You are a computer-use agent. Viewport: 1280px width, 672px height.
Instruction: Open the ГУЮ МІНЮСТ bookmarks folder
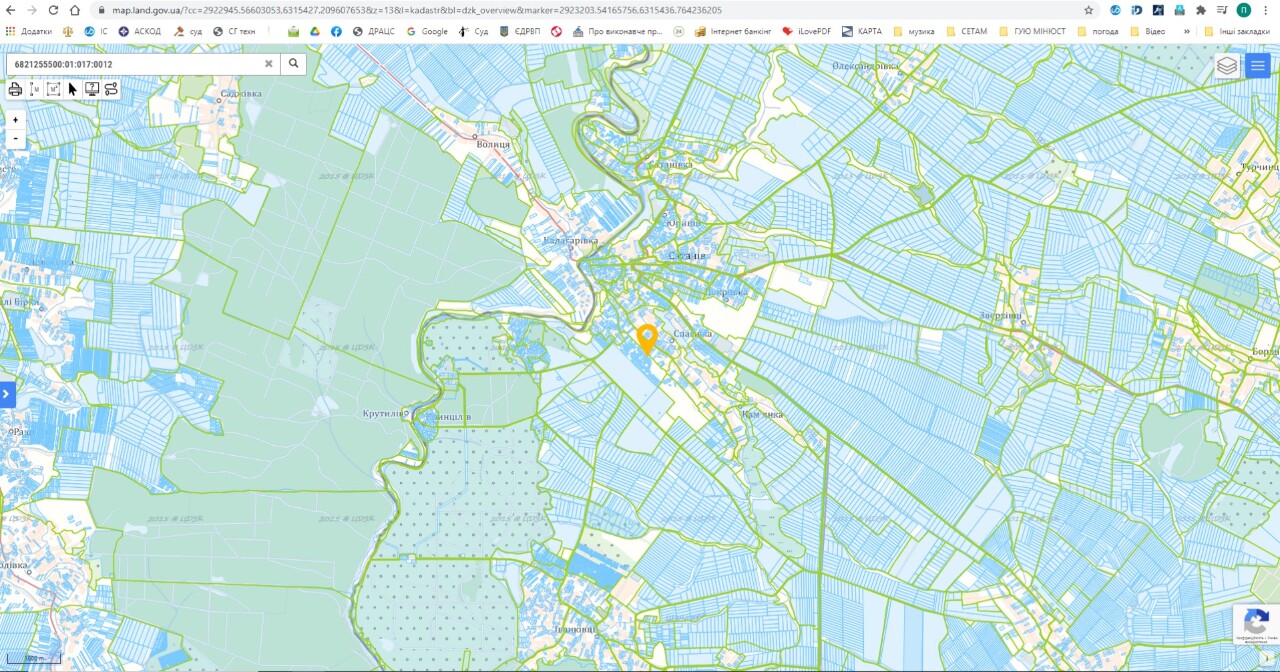click(1033, 31)
